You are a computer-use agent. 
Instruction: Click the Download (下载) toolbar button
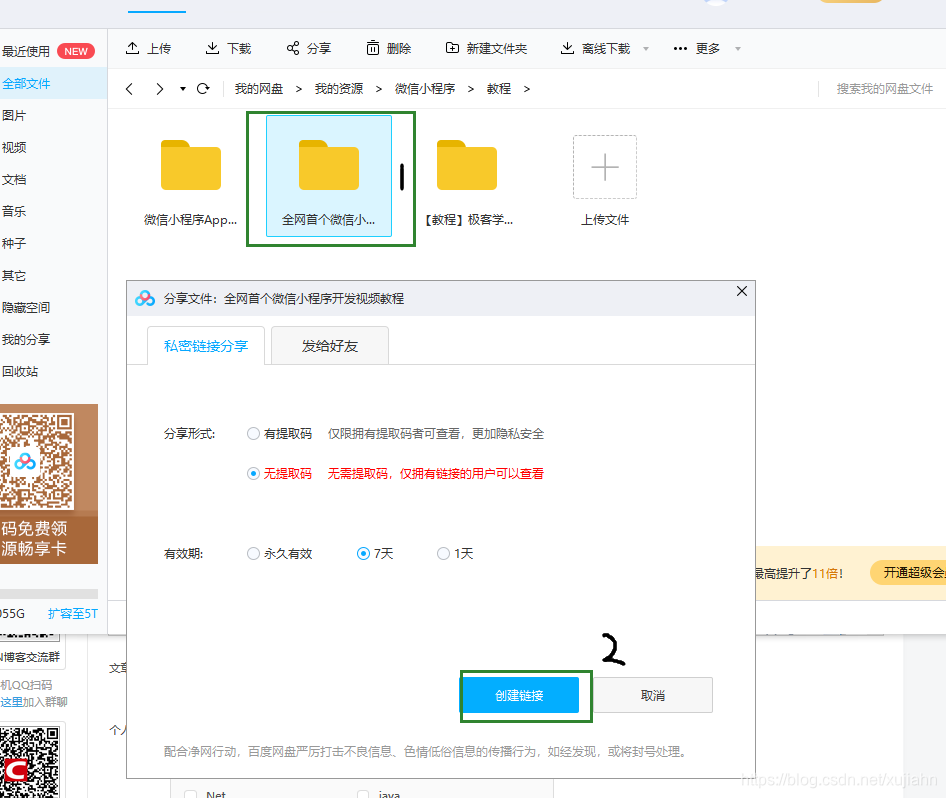pos(228,48)
